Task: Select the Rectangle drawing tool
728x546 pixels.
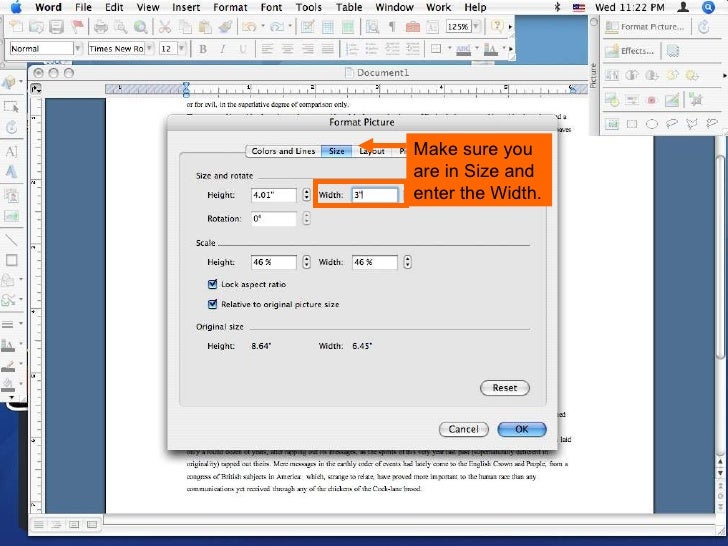Action: coord(11,260)
